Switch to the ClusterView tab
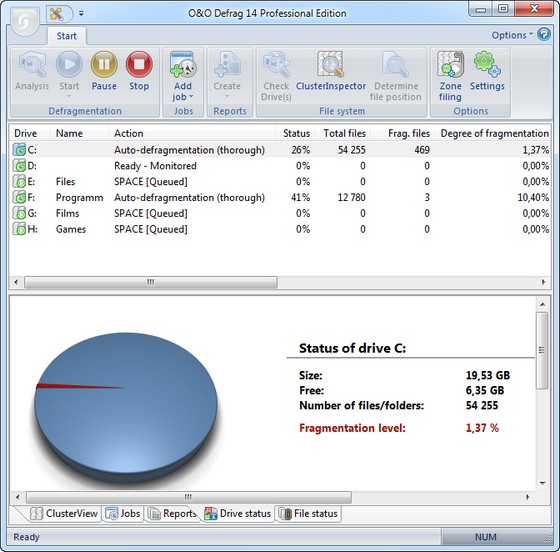560x552 pixels. pyautogui.click(x=64, y=513)
